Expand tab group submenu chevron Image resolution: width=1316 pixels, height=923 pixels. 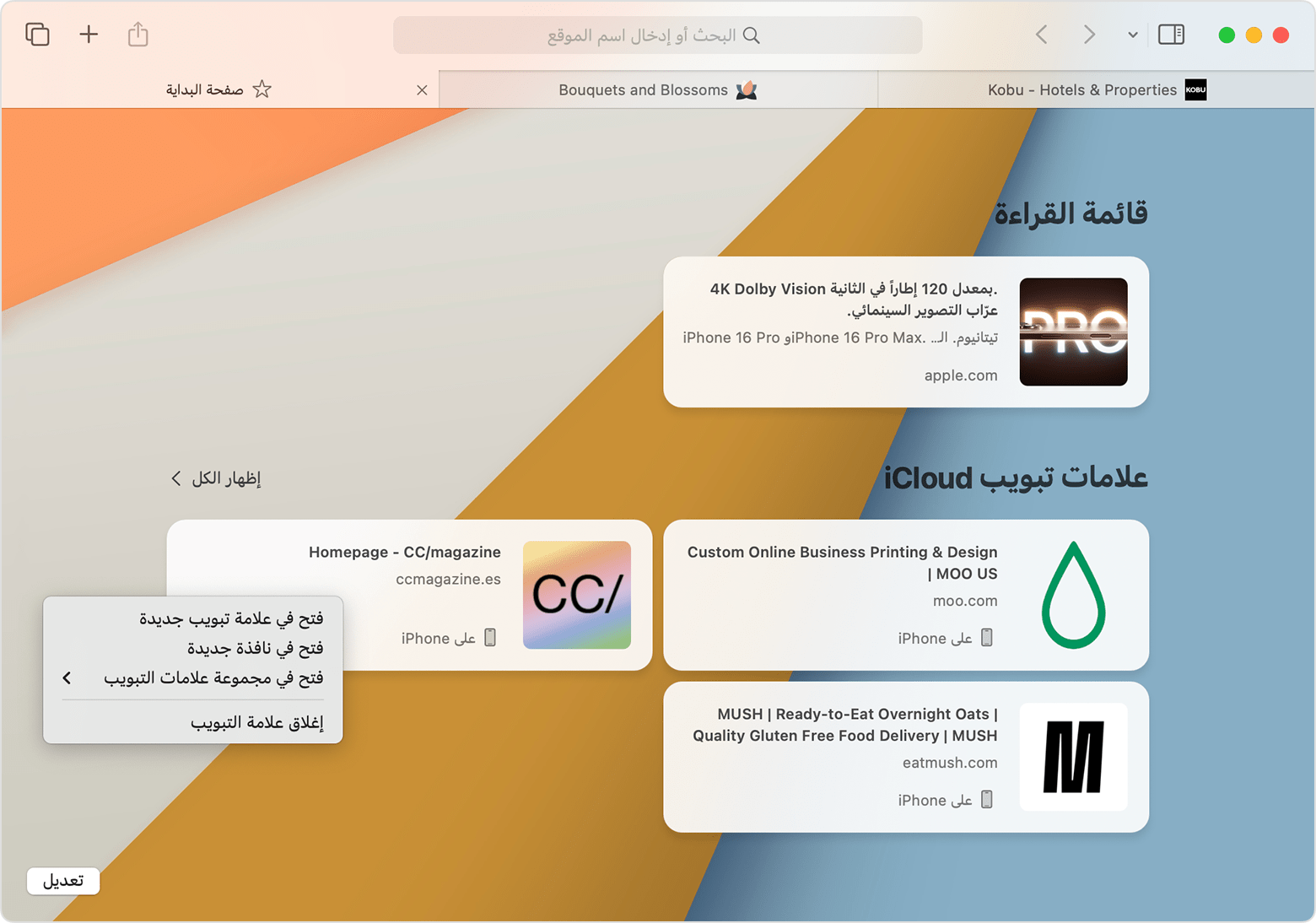click(67, 678)
